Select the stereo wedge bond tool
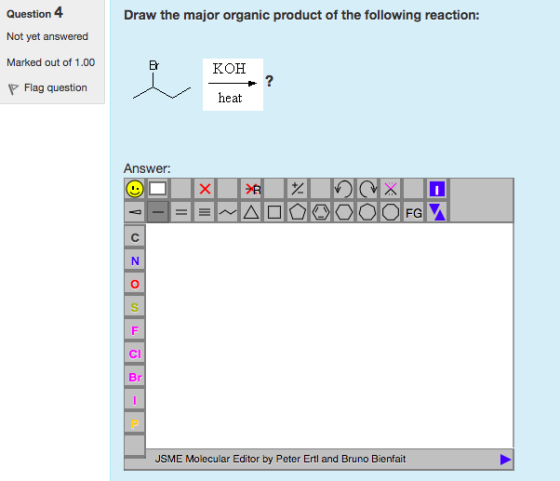Image resolution: width=560 pixels, height=481 pixels. click(135, 212)
